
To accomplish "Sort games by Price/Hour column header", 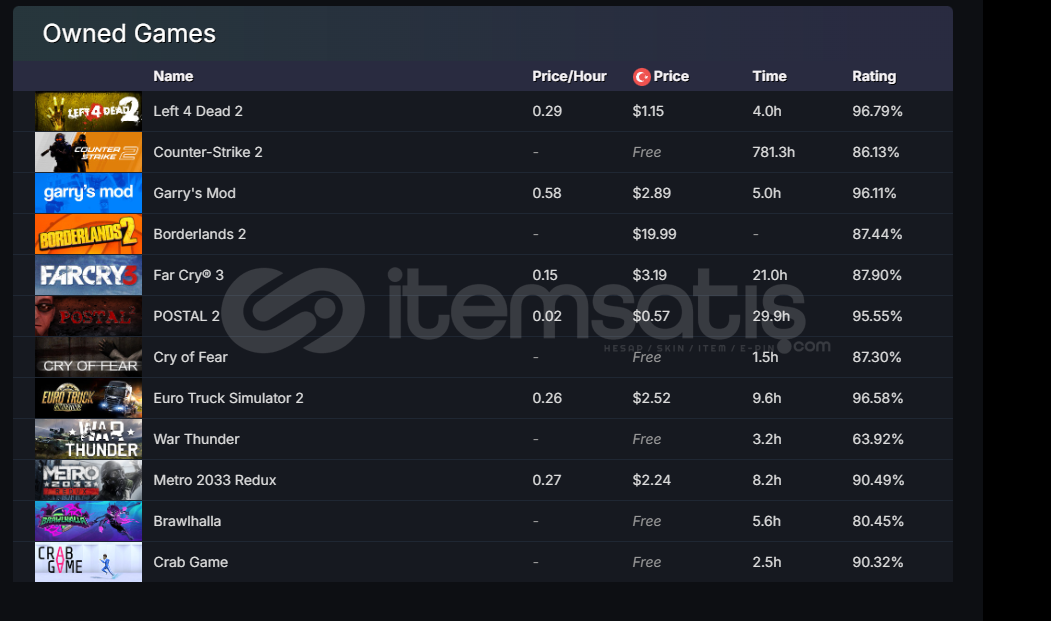I will click(x=569, y=77).
